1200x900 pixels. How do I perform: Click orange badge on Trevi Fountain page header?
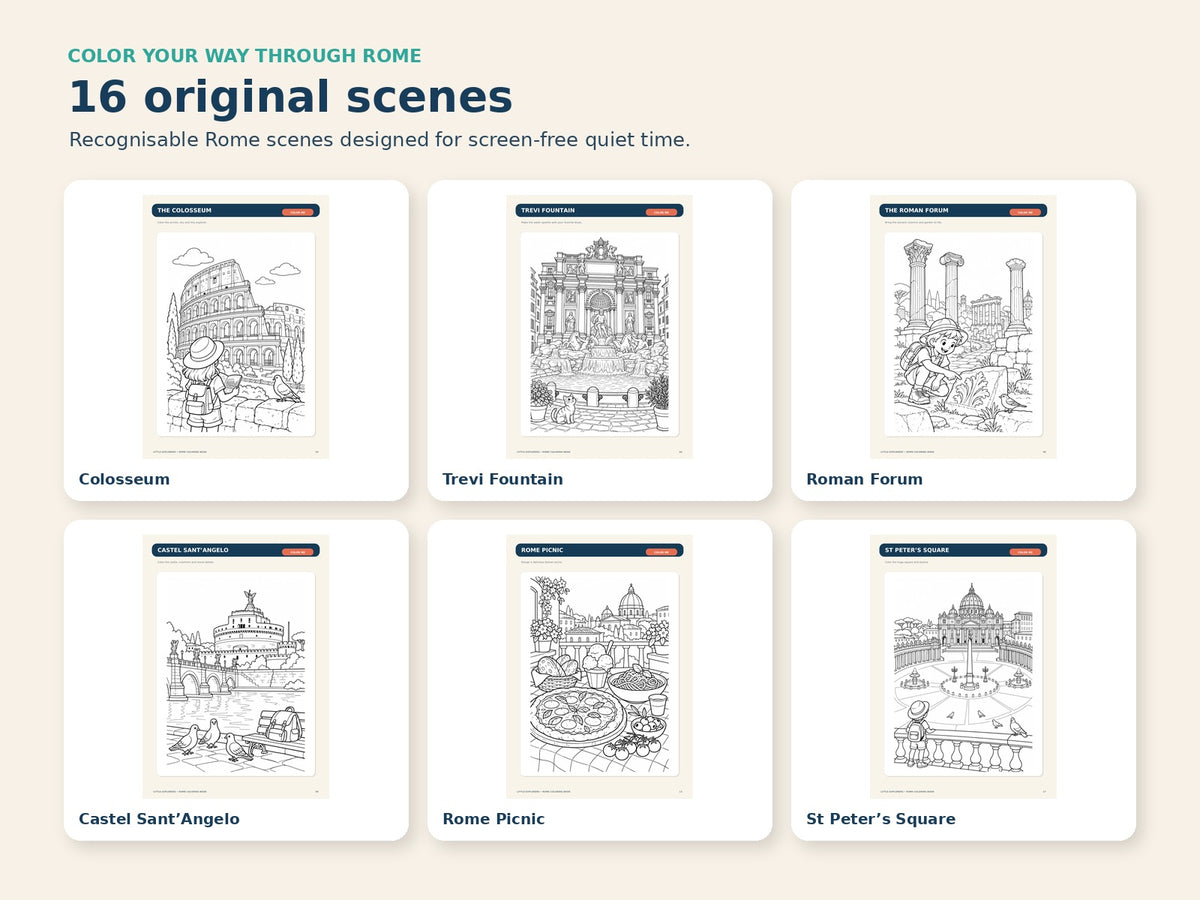click(662, 212)
